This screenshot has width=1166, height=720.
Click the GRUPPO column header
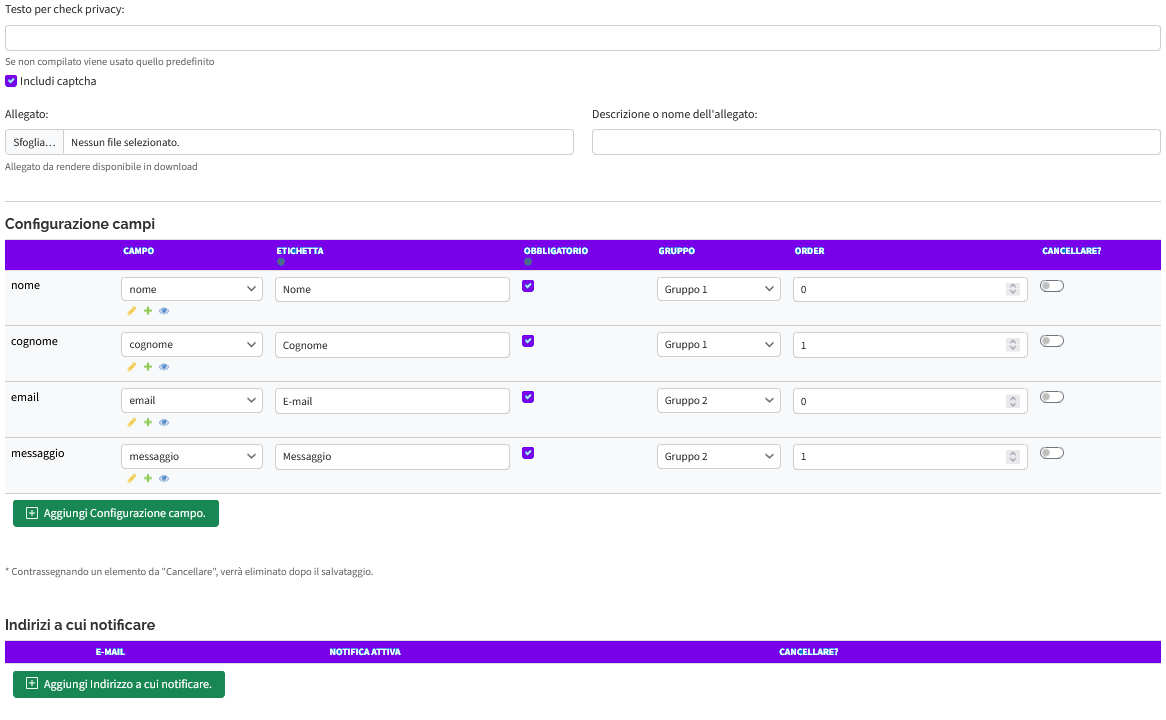677,251
